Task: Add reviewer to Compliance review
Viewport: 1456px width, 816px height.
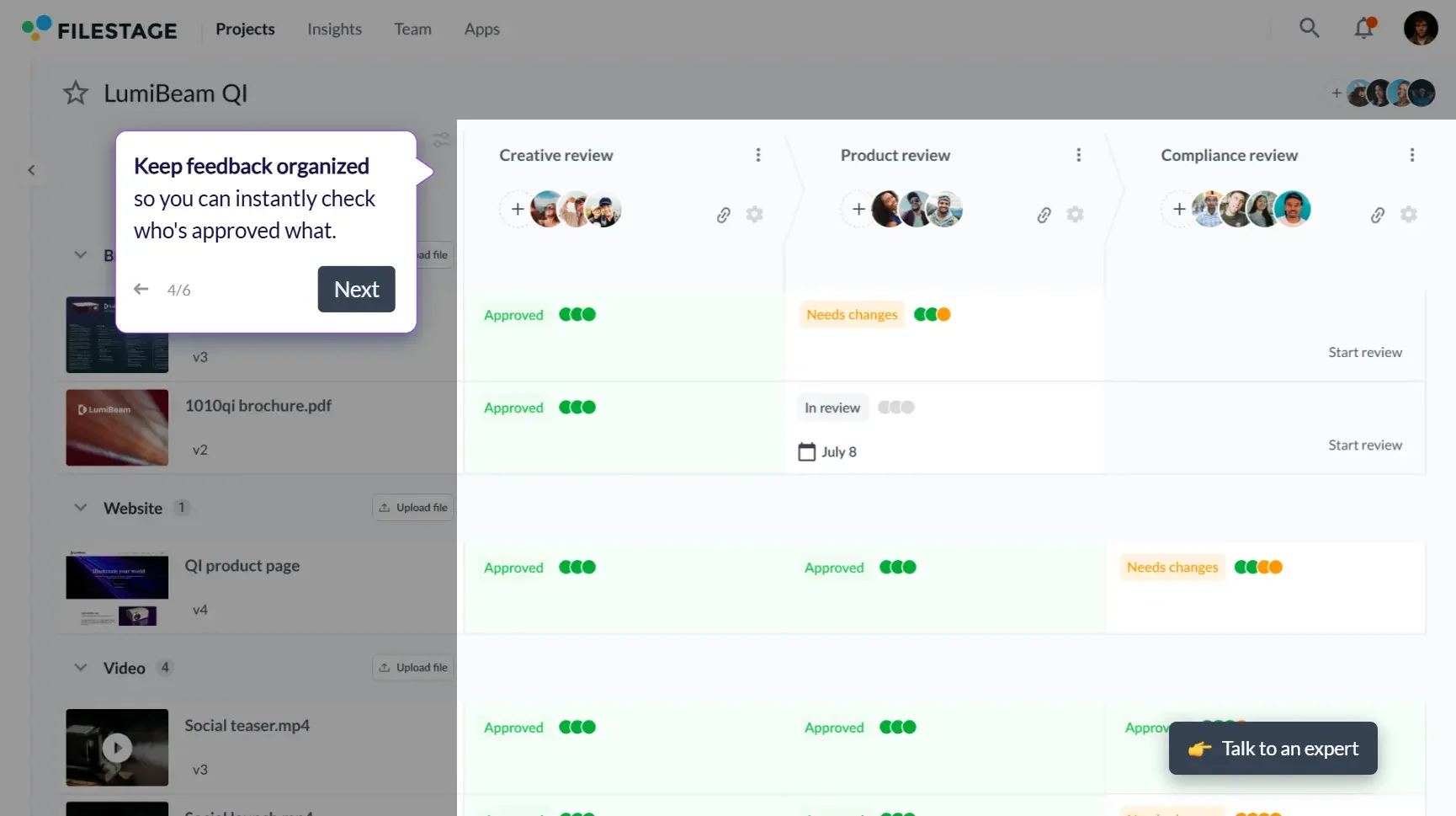Action: (1179, 209)
